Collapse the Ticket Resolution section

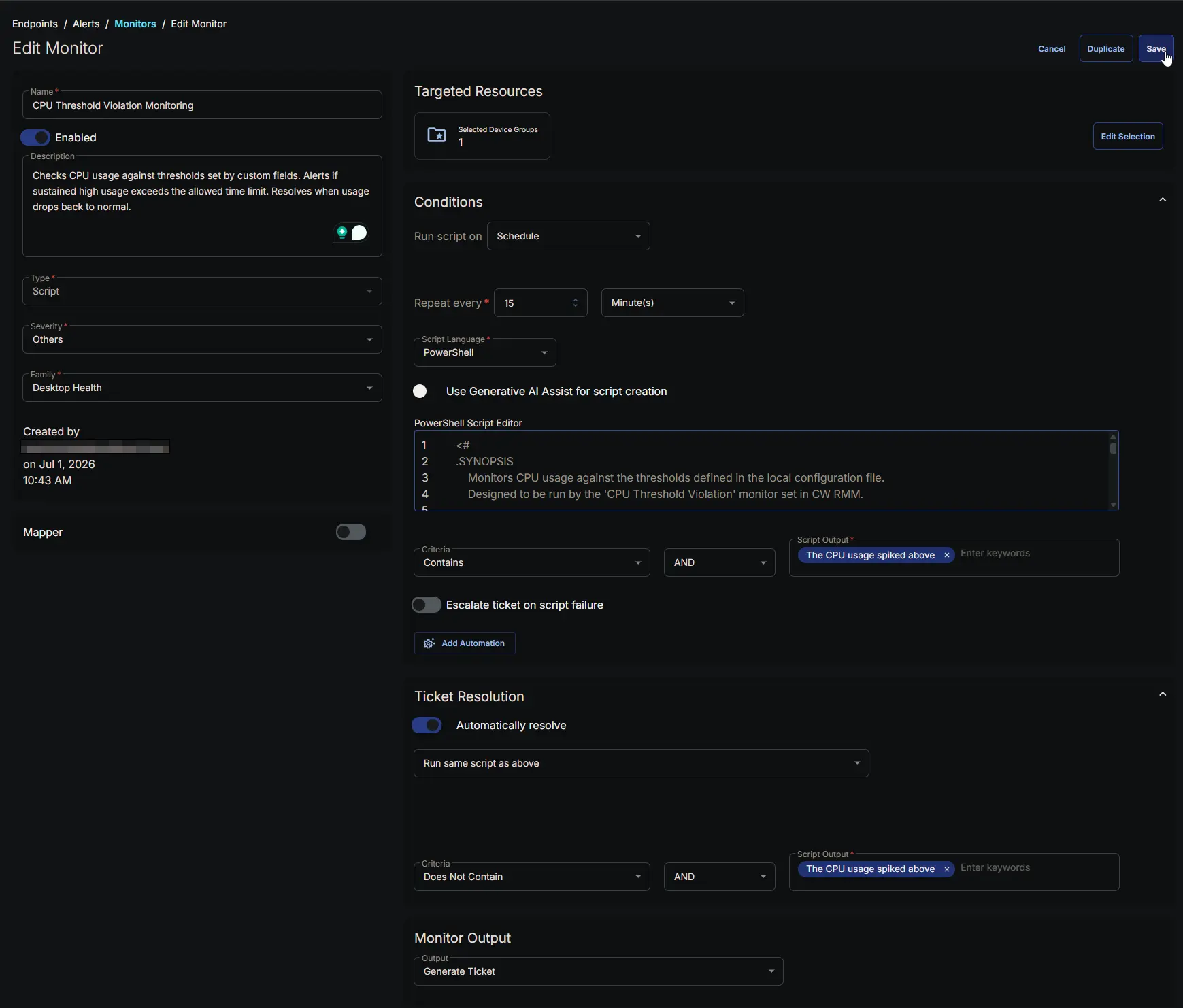tap(1163, 694)
